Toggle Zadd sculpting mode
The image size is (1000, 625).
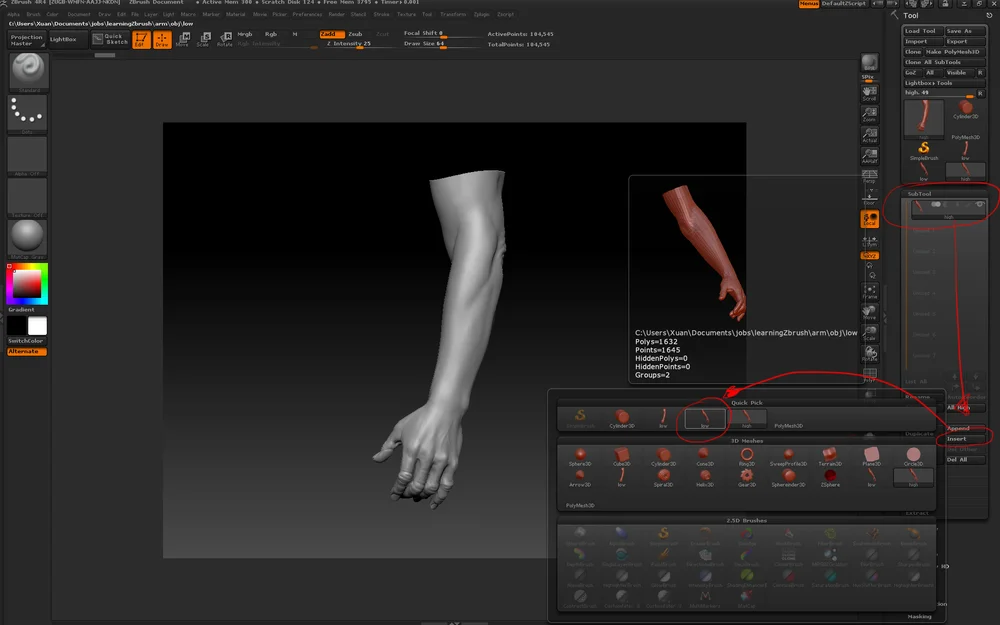(332, 34)
